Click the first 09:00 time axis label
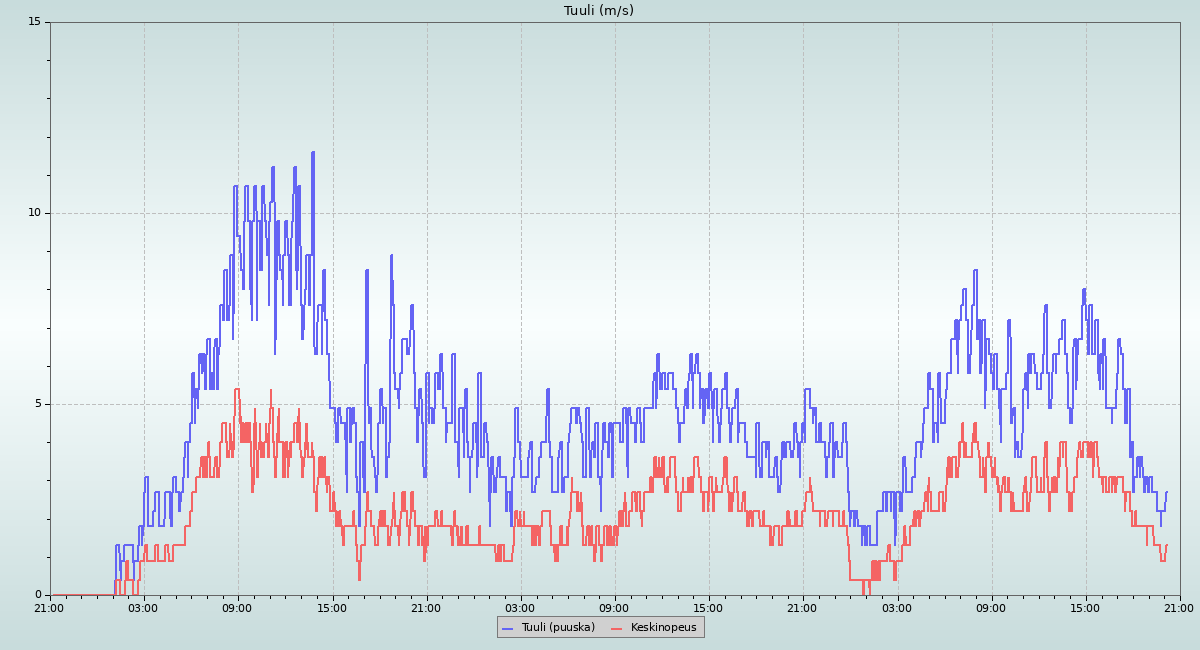This screenshot has width=1200, height=650. tap(237, 607)
